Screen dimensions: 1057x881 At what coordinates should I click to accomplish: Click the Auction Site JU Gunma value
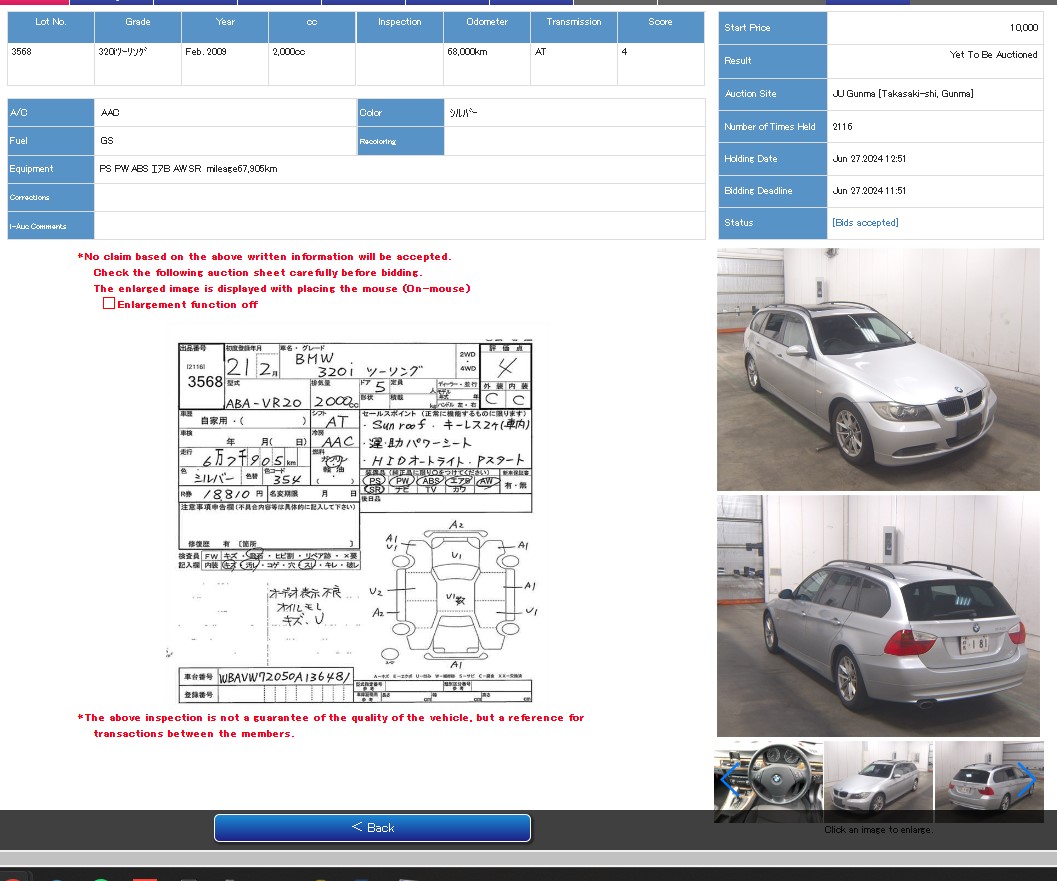coord(902,94)
